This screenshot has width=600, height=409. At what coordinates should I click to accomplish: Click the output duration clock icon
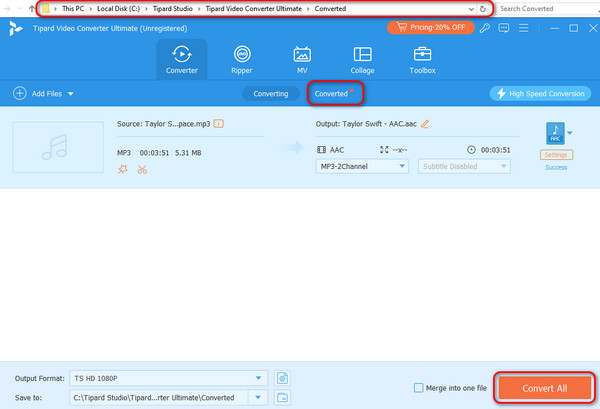tap(471, 150)
